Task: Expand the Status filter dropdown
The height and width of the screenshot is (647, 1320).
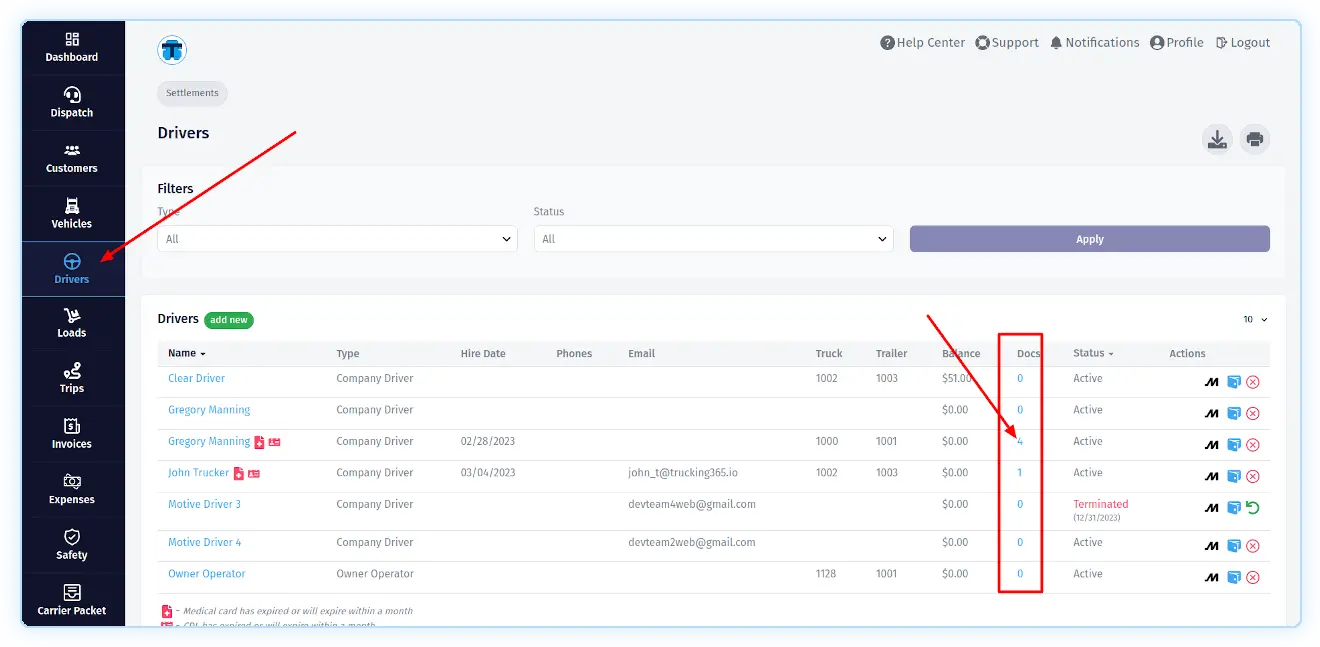Action: [713, 239]
